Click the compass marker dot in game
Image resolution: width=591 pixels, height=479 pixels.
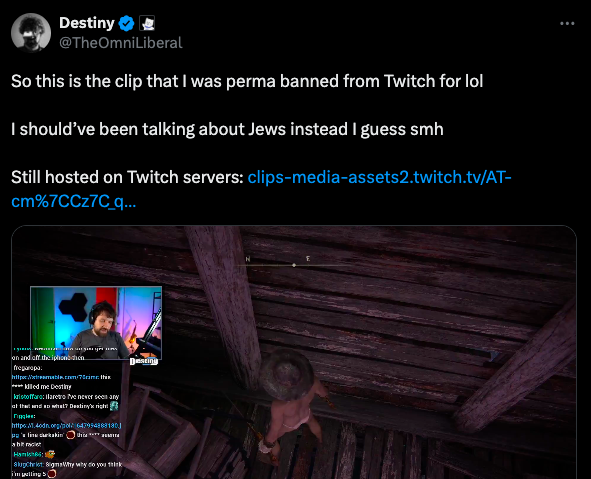pos(294,265)
